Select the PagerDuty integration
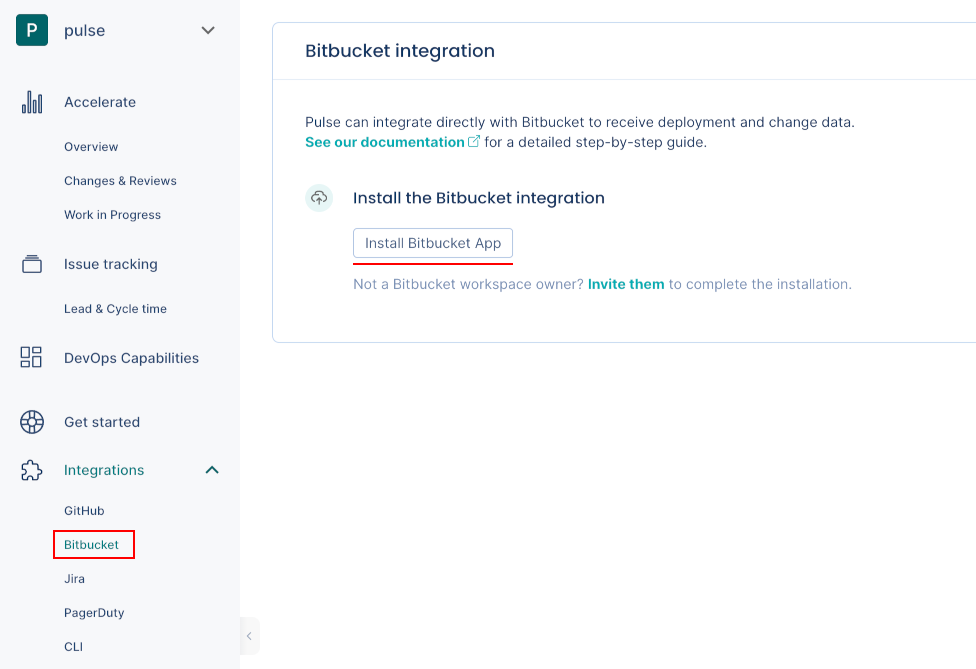This screenshot has width=976, height=669. coord(94,612)
